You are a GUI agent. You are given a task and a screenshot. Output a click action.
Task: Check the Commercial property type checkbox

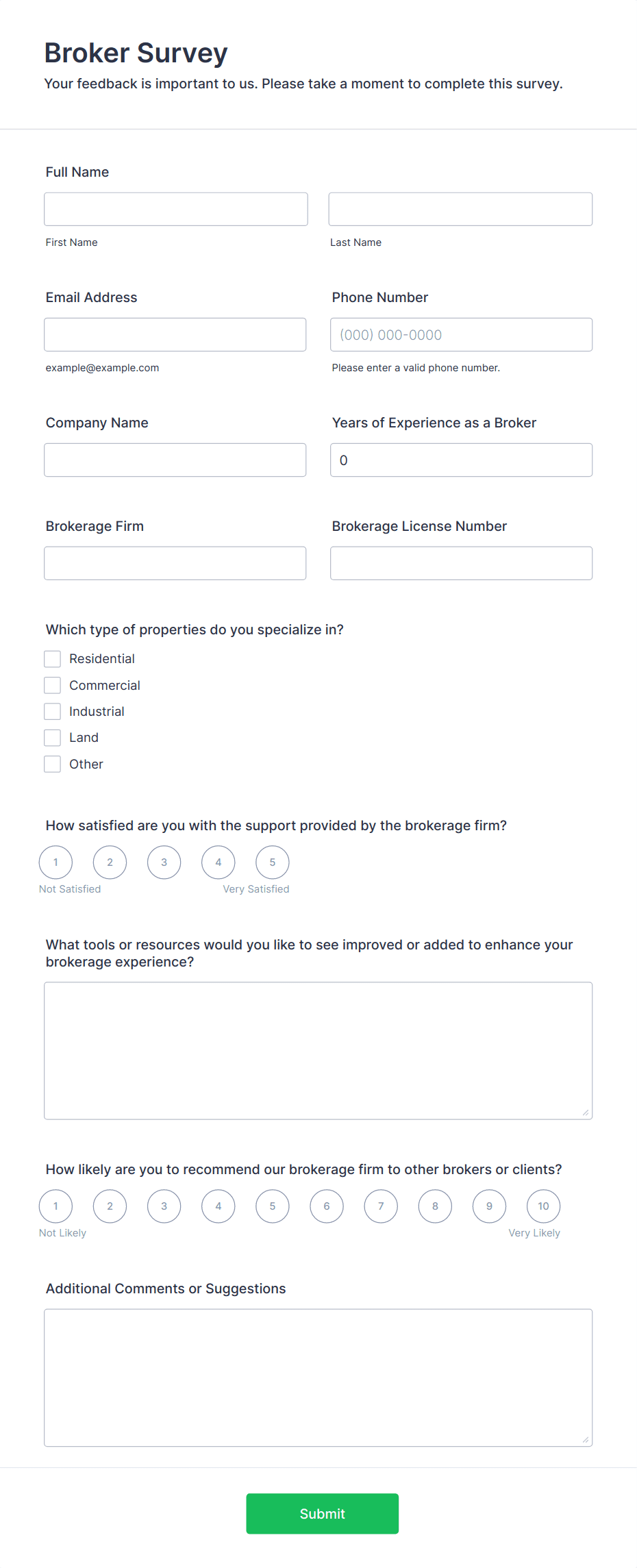point(52,684)
